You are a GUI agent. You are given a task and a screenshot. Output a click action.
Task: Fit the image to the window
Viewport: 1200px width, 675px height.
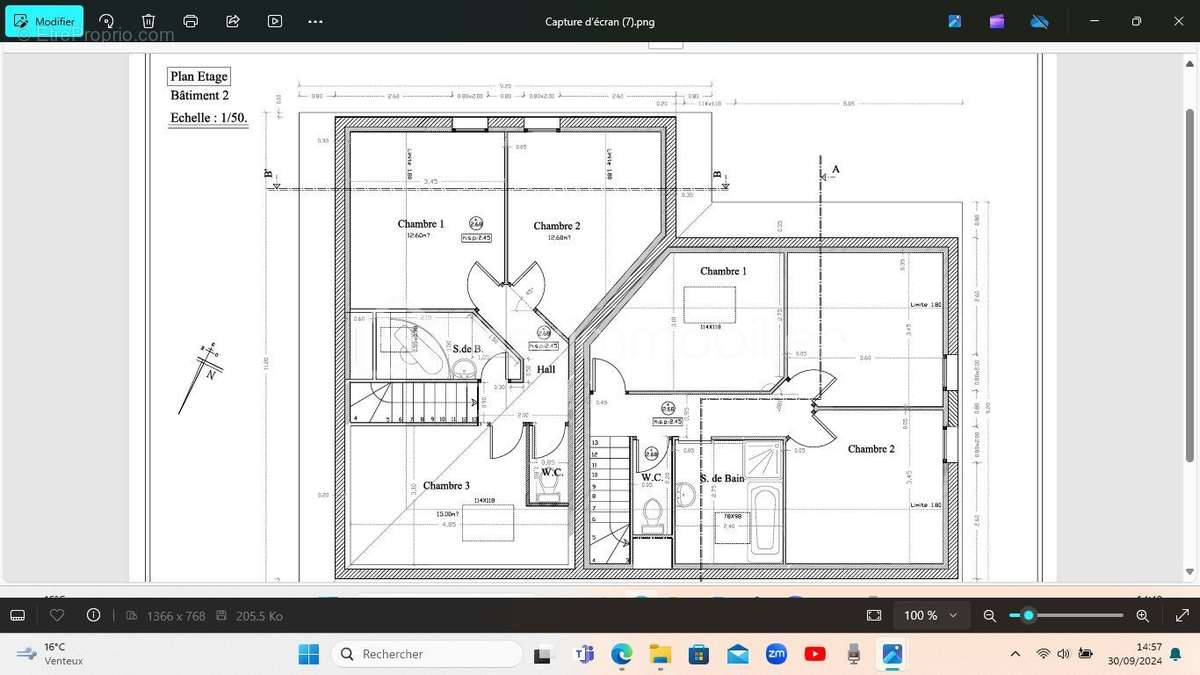point(874,615)
